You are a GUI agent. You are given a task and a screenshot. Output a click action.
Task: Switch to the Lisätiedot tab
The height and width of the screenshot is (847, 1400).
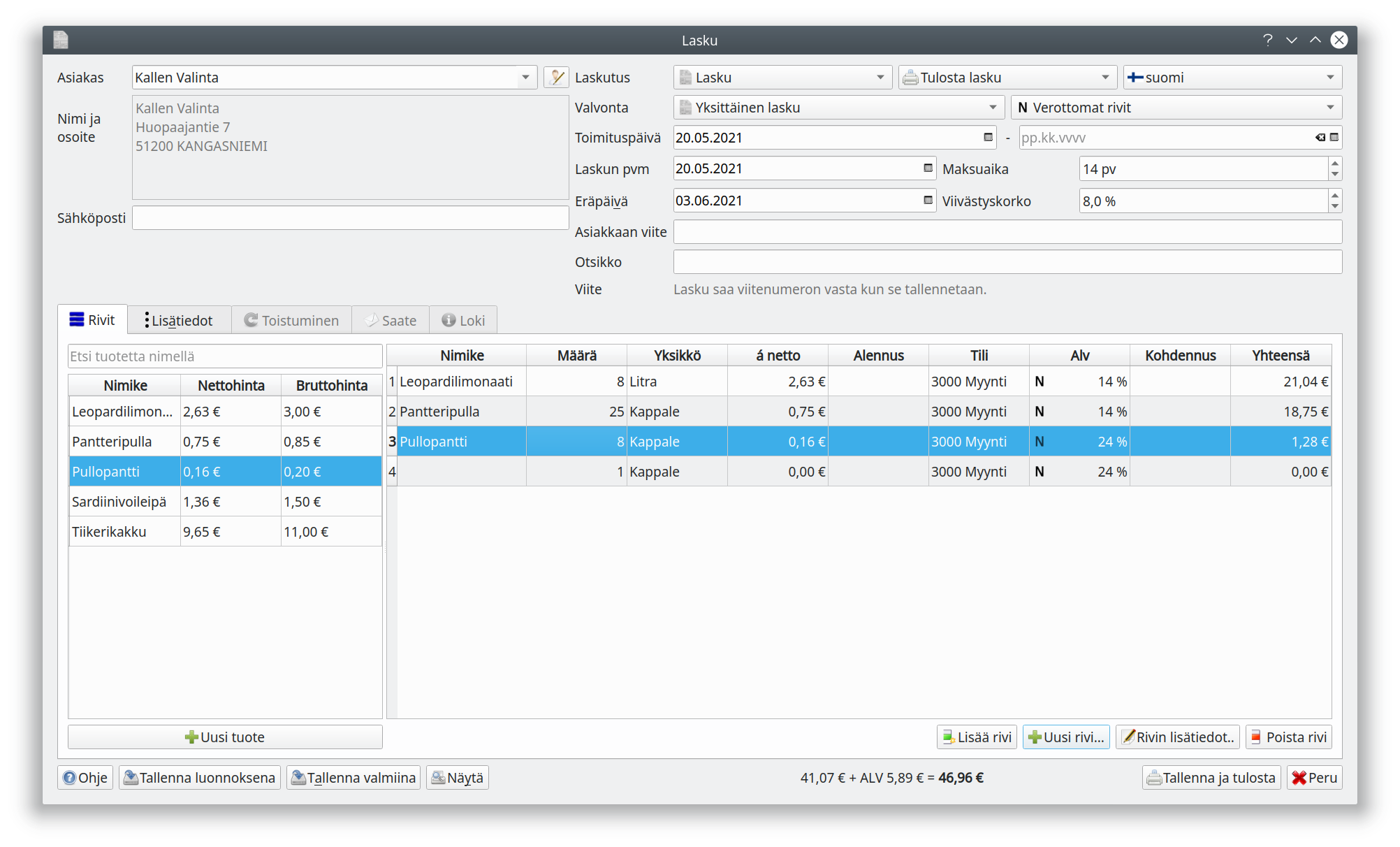point(180,321)
